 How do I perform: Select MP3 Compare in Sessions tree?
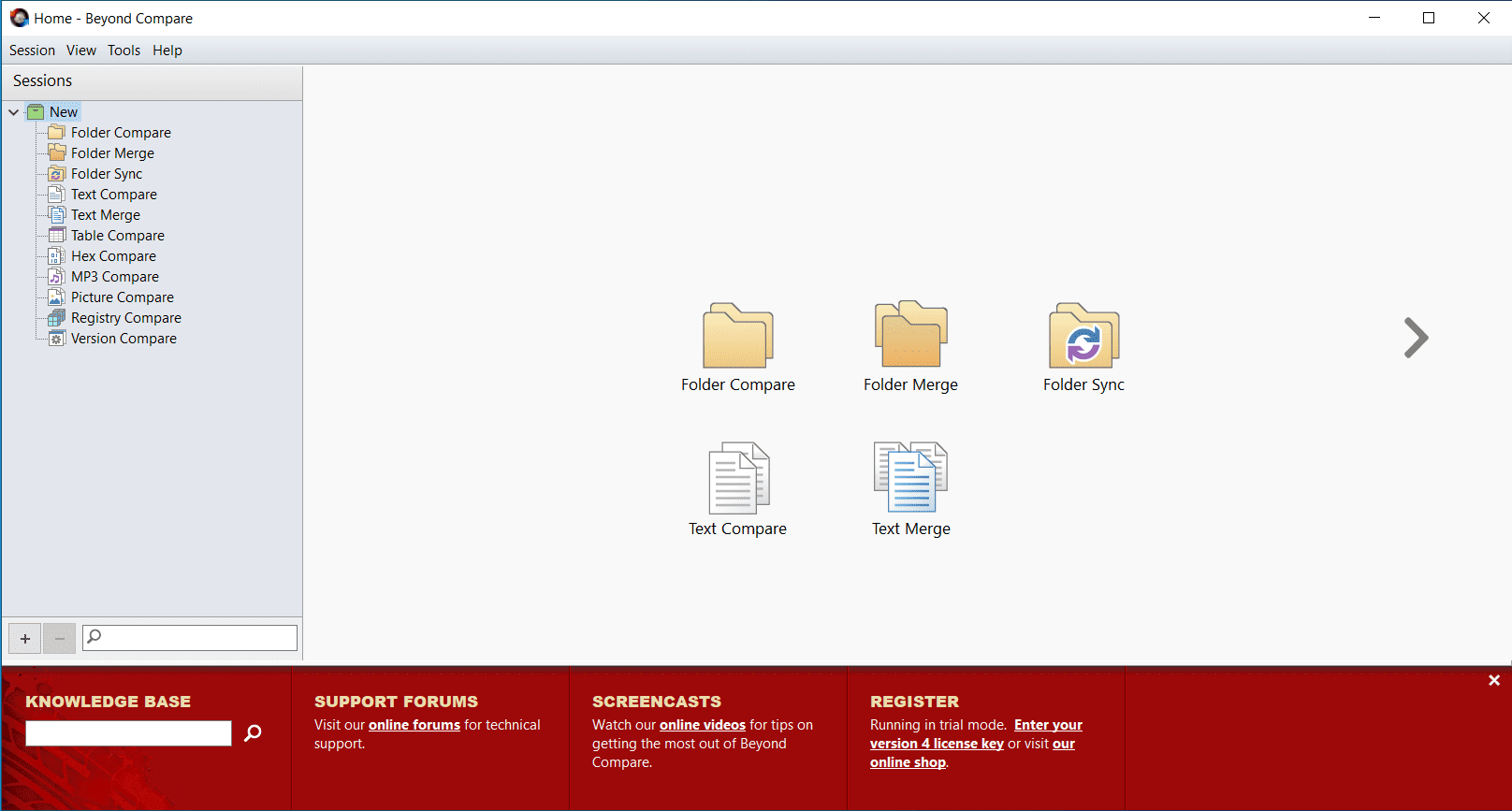[x=115, y=277]
